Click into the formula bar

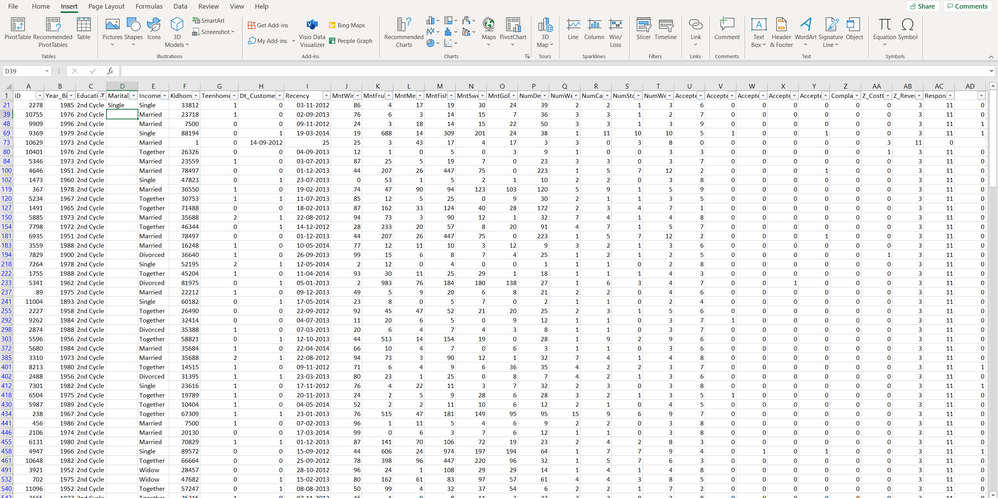554,71
